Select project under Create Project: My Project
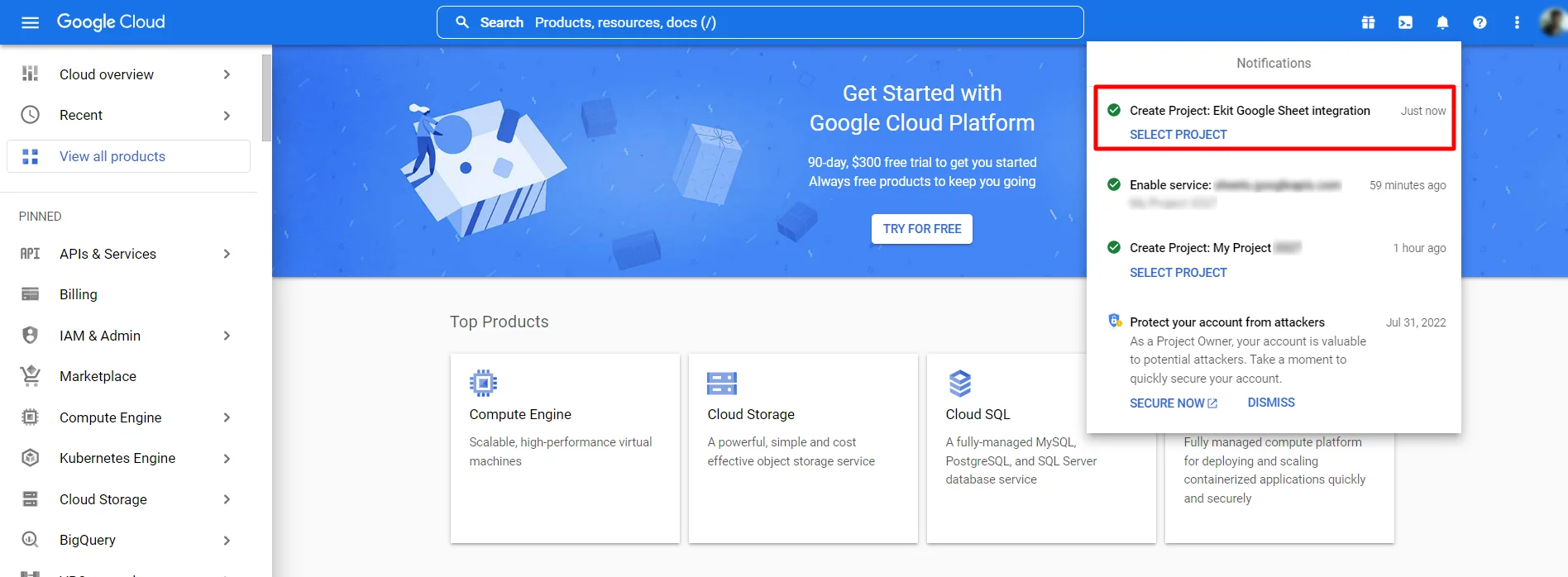 1178,272
